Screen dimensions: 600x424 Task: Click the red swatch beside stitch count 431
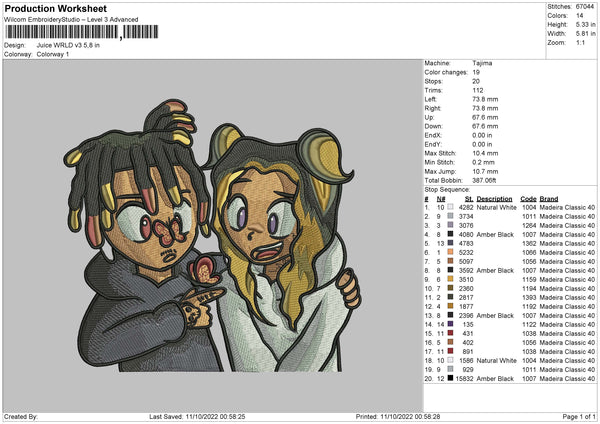pyautogui.click(x=450, y=333)
